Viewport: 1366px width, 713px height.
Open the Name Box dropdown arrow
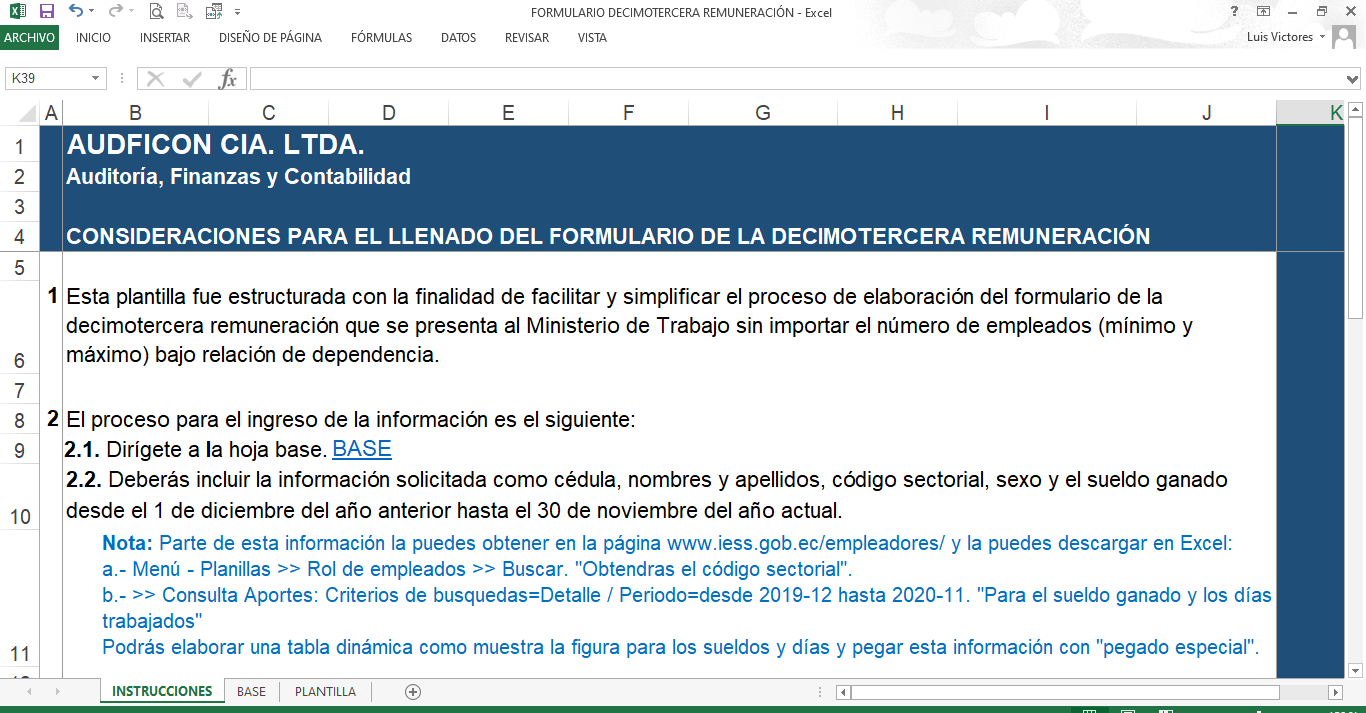click(x=96, y=79)
